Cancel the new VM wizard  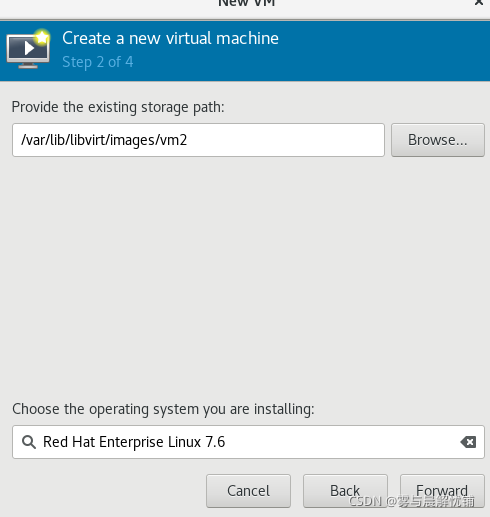tap(248, 491)
